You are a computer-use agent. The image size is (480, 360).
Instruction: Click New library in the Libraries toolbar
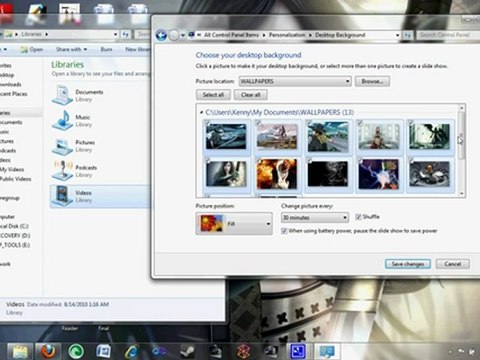(138, 49)
